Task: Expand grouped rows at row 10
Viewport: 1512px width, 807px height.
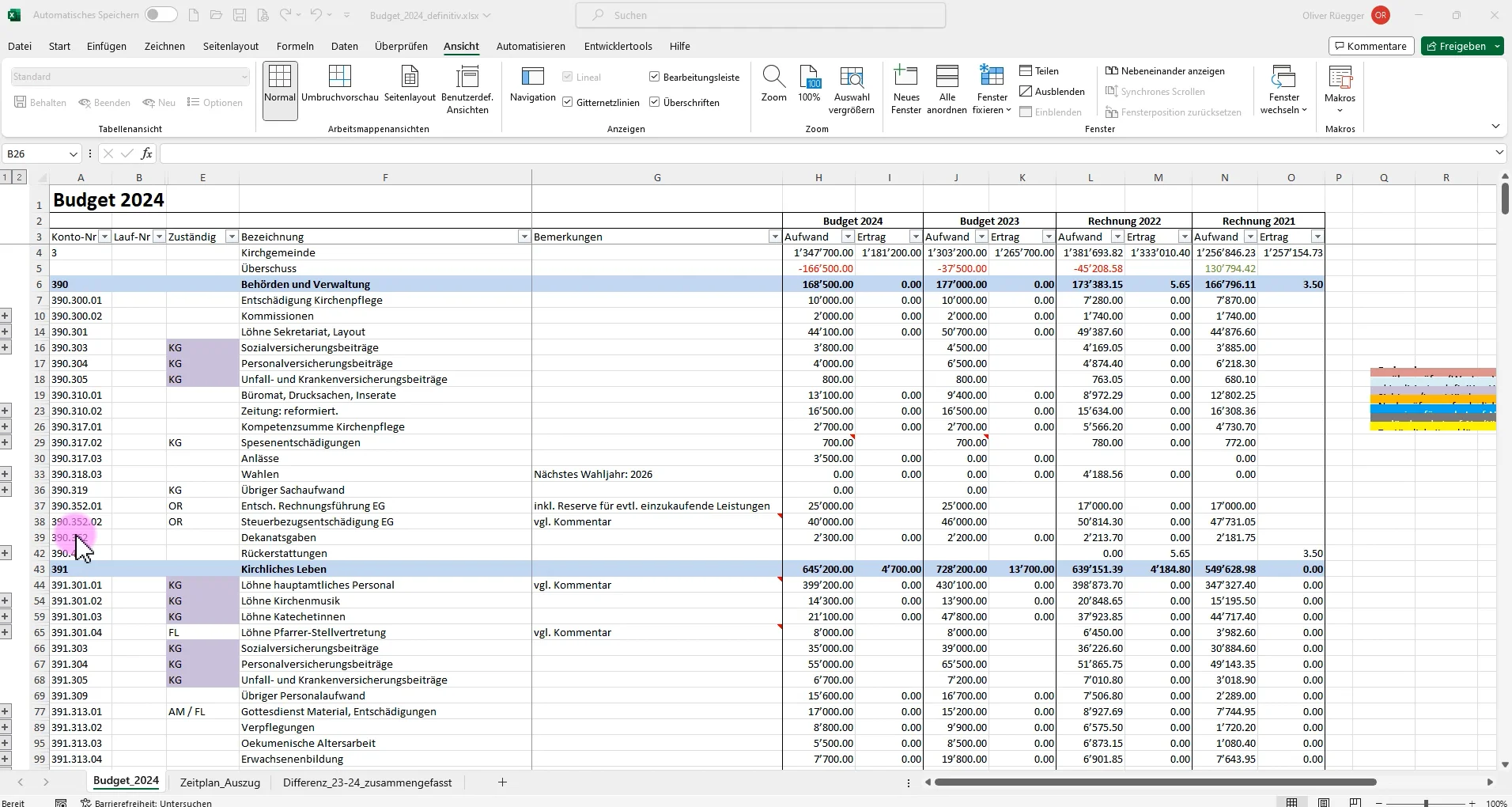Action: (x=6, y=316)
